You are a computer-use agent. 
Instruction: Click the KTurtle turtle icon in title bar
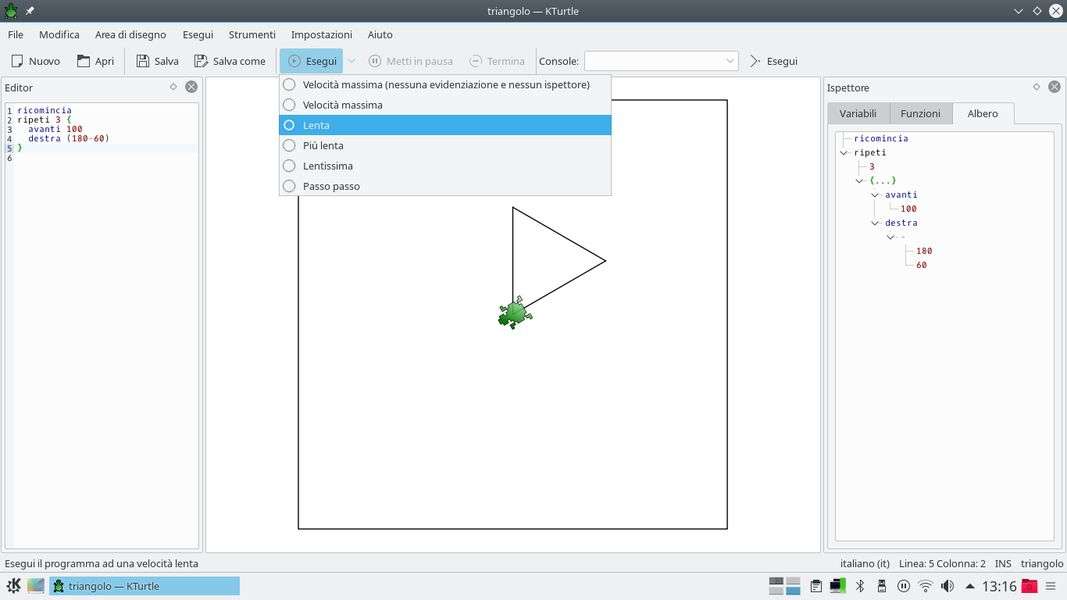point(11,11)
